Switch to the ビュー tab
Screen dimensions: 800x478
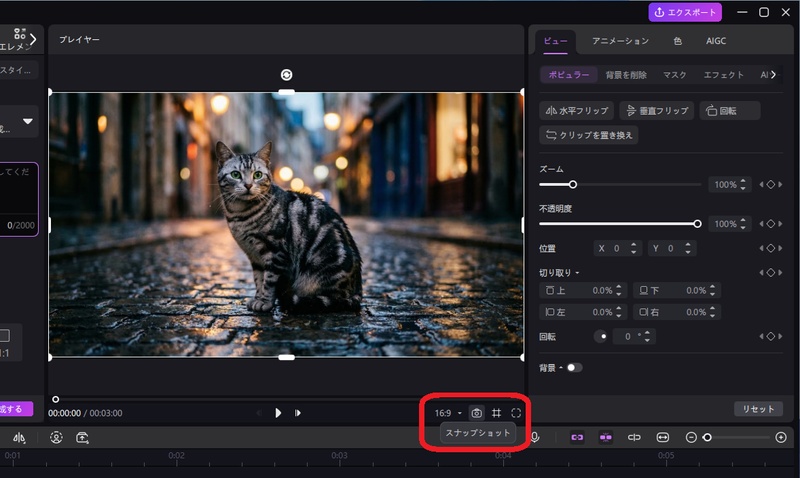pos(555,41)
